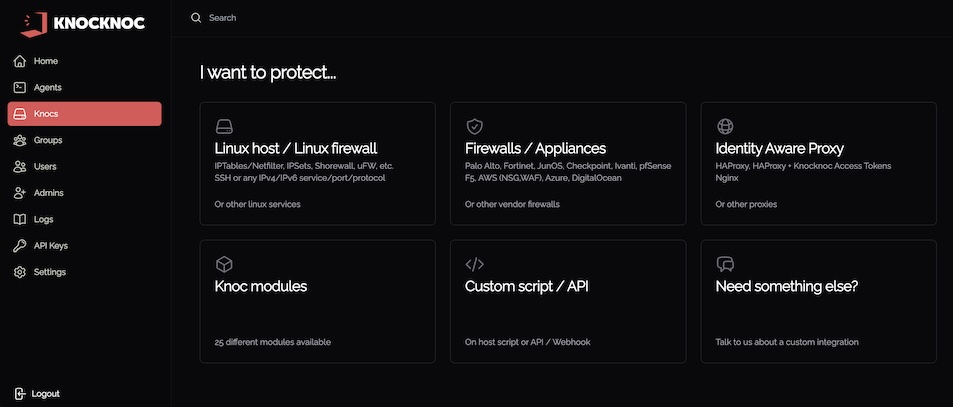Select the Knocs sidebar item
This screenshot has width=953, height=407.
(84, 114)
